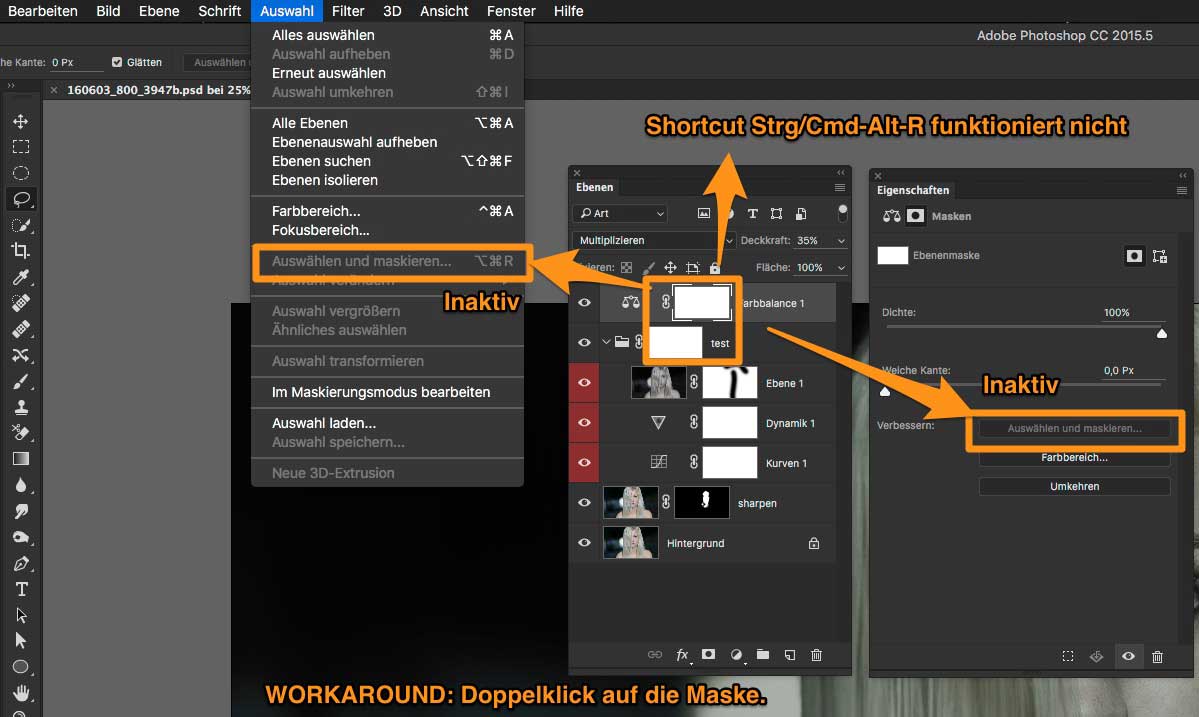This screenshot has width=1199, height=717.
Task: Open the Filter menu
Action: pyautogui.click(x=348, y=11)
